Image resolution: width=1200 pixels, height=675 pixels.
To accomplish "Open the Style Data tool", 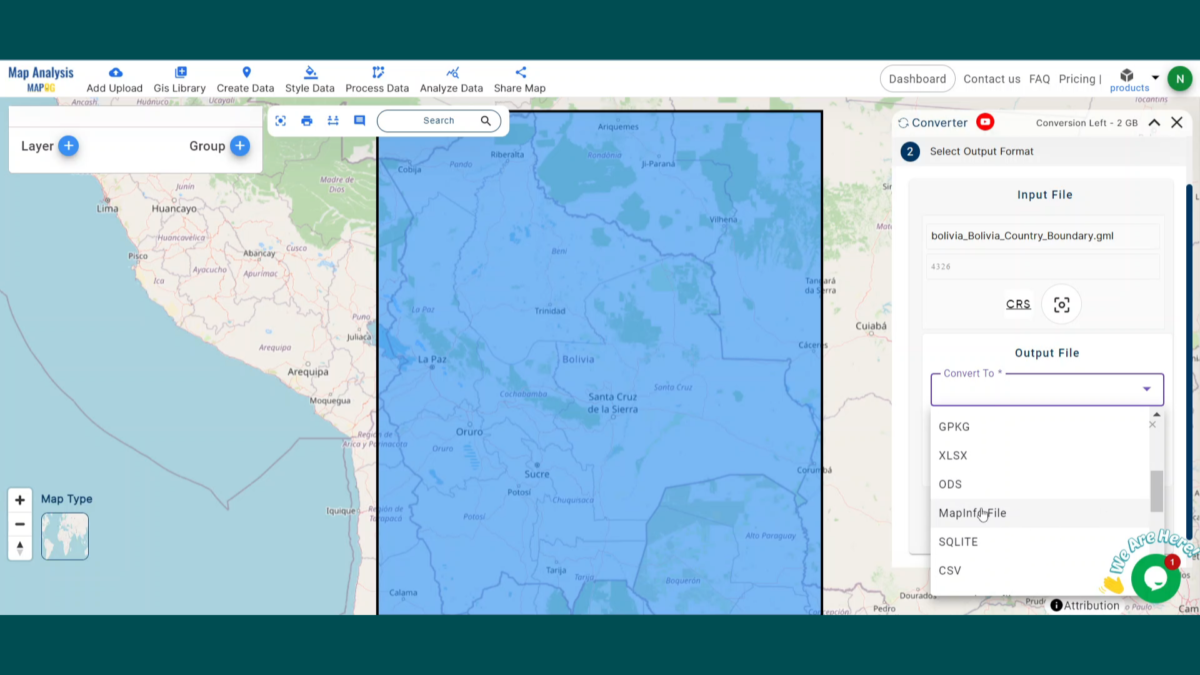I will (x=309, y=78).
